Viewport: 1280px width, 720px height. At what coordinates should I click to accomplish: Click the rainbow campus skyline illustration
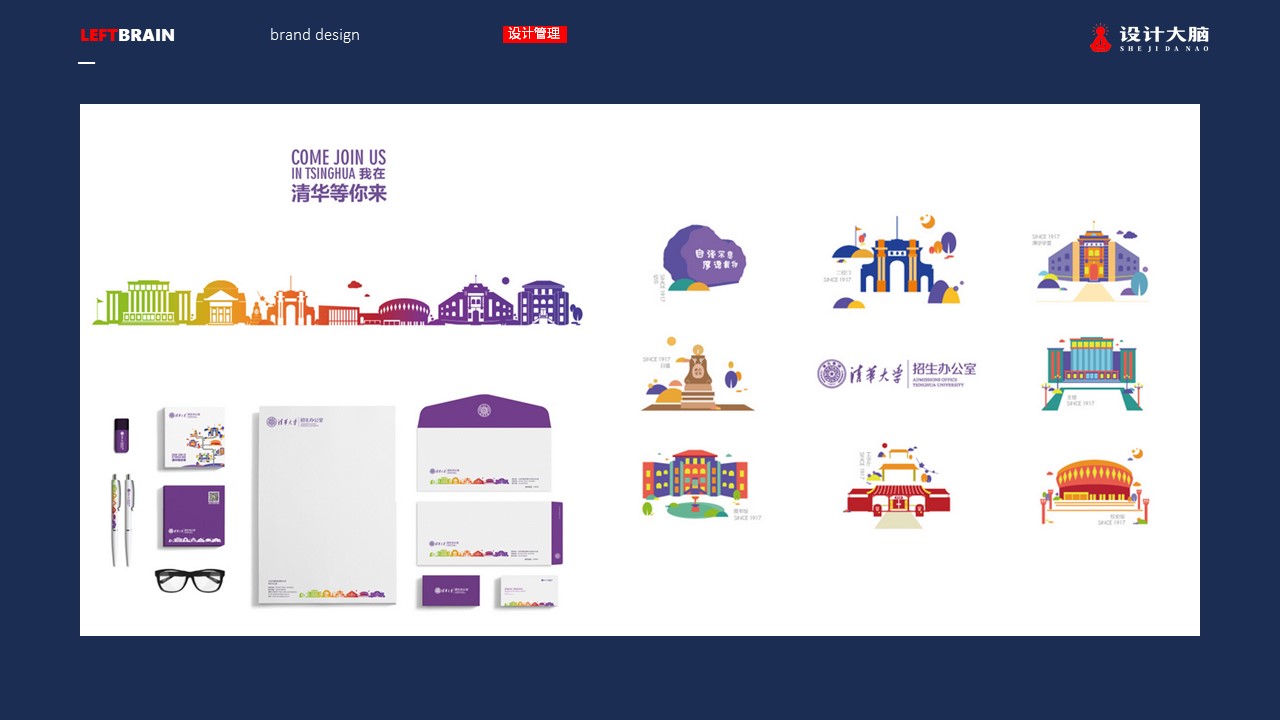(x=338, y=301)
